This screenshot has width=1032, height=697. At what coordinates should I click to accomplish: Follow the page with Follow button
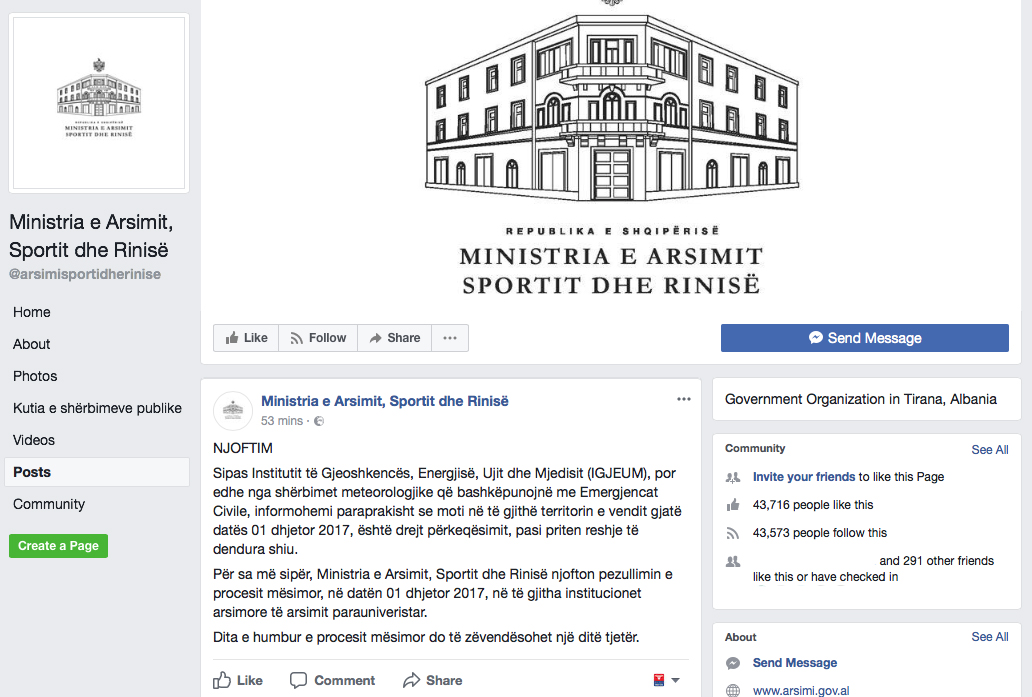click(319, 338)
